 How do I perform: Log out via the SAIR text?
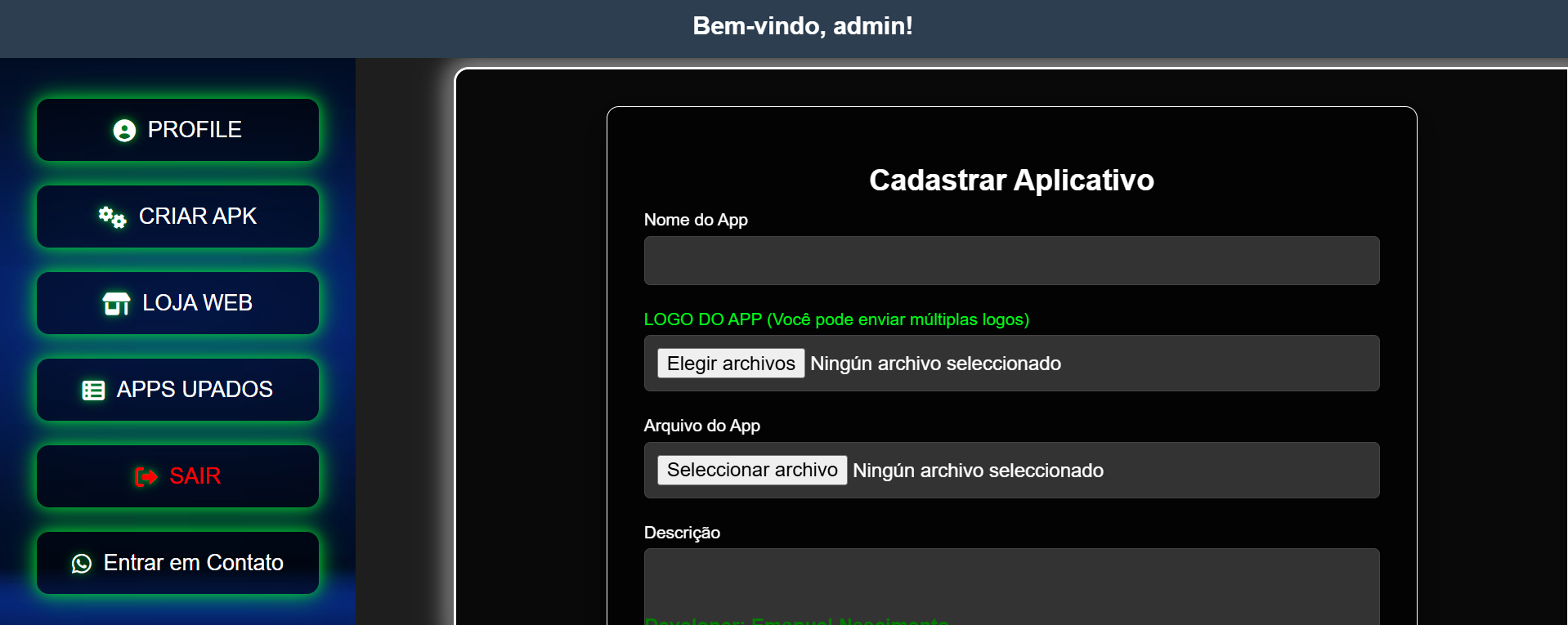[x=195, y=476]
